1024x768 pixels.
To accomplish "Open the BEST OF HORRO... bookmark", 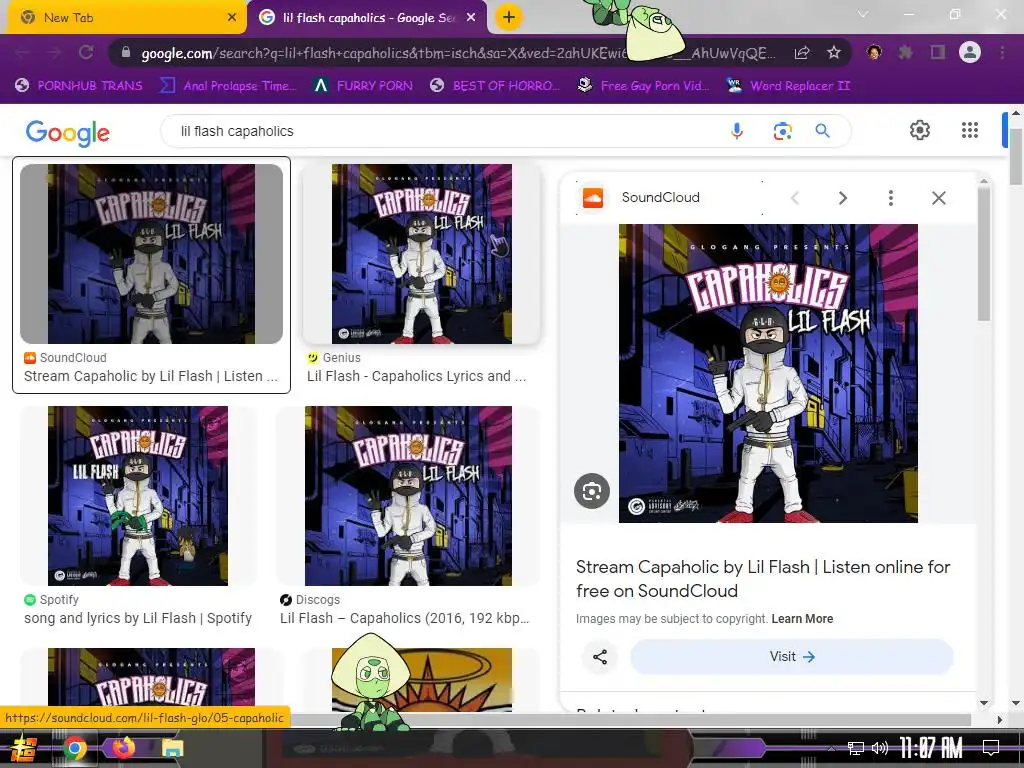I will pos(495,86).
